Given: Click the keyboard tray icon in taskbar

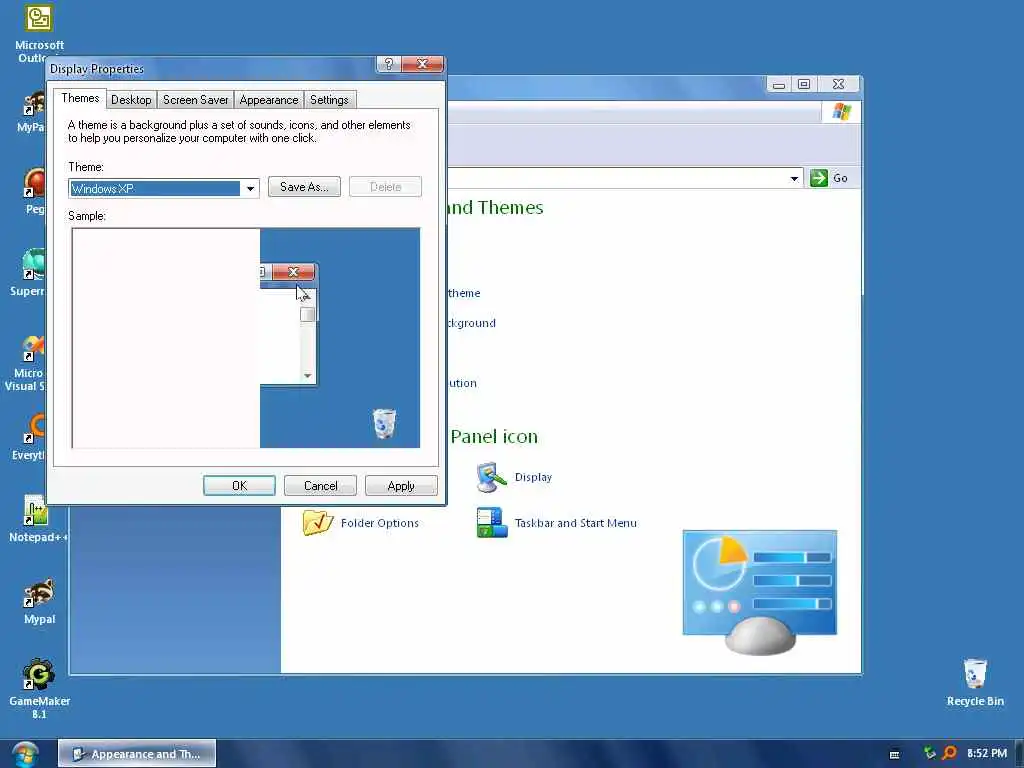Looking at the screenshot, I should (x=895, y=754).
